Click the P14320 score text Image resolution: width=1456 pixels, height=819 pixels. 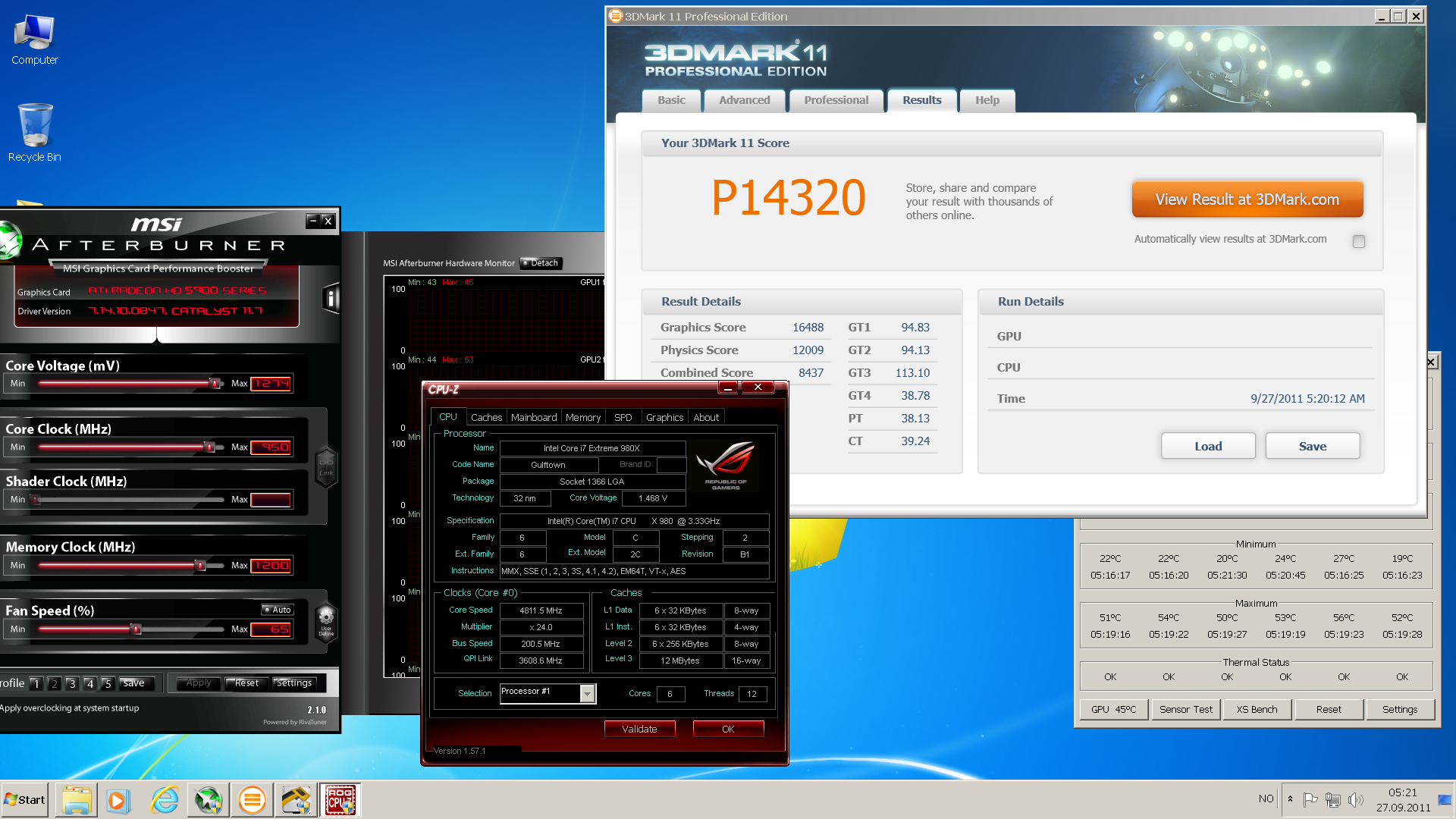click(x=788, y=199)
